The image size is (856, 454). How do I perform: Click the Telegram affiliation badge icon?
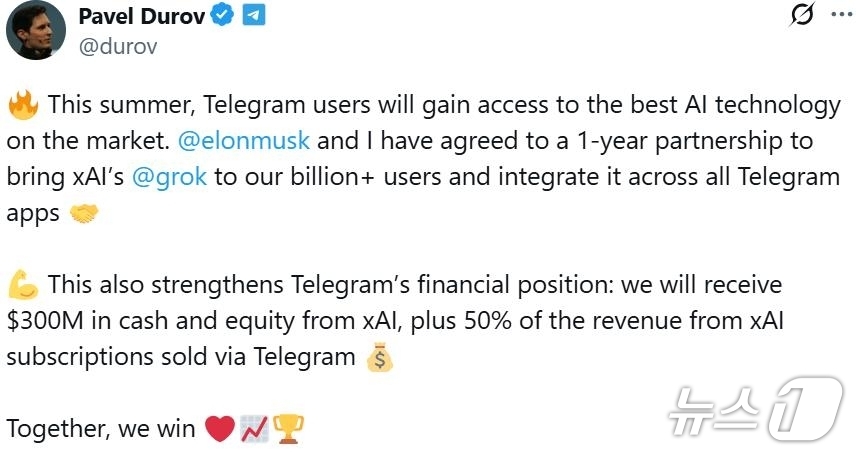tap(254, 15)
